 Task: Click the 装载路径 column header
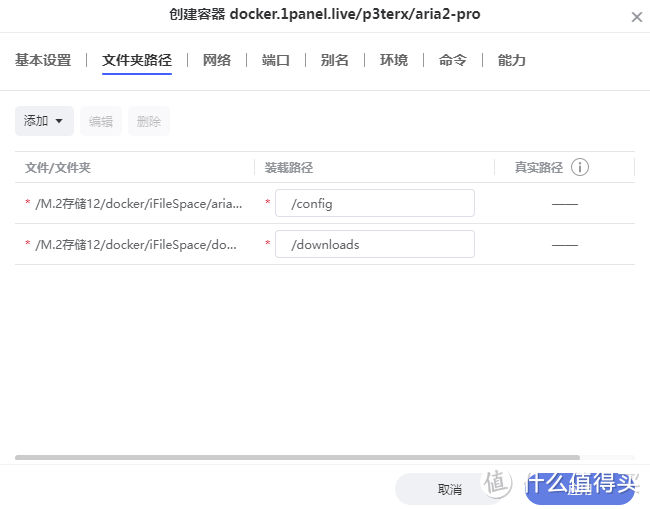[x=289, y=167]
